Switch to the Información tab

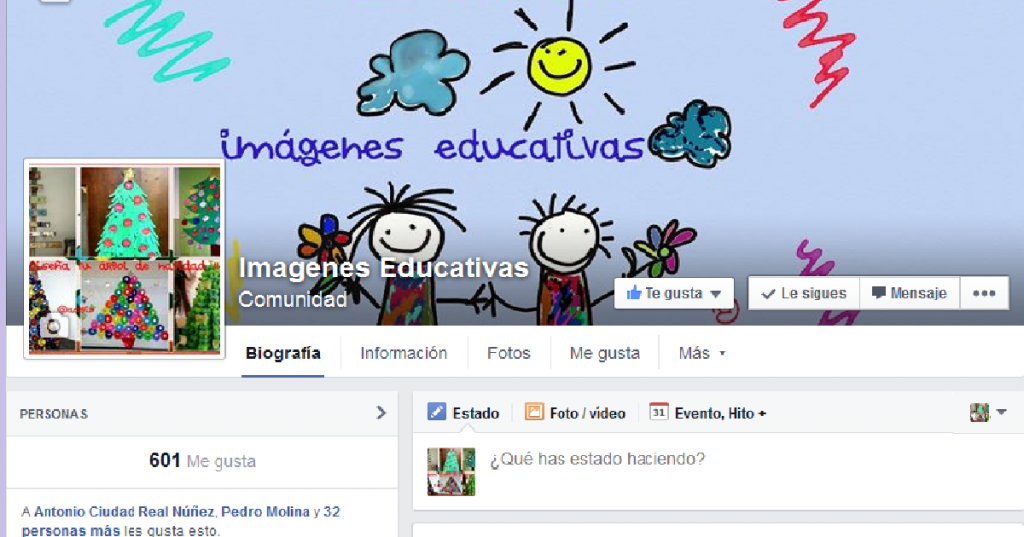tap(403, 353)
